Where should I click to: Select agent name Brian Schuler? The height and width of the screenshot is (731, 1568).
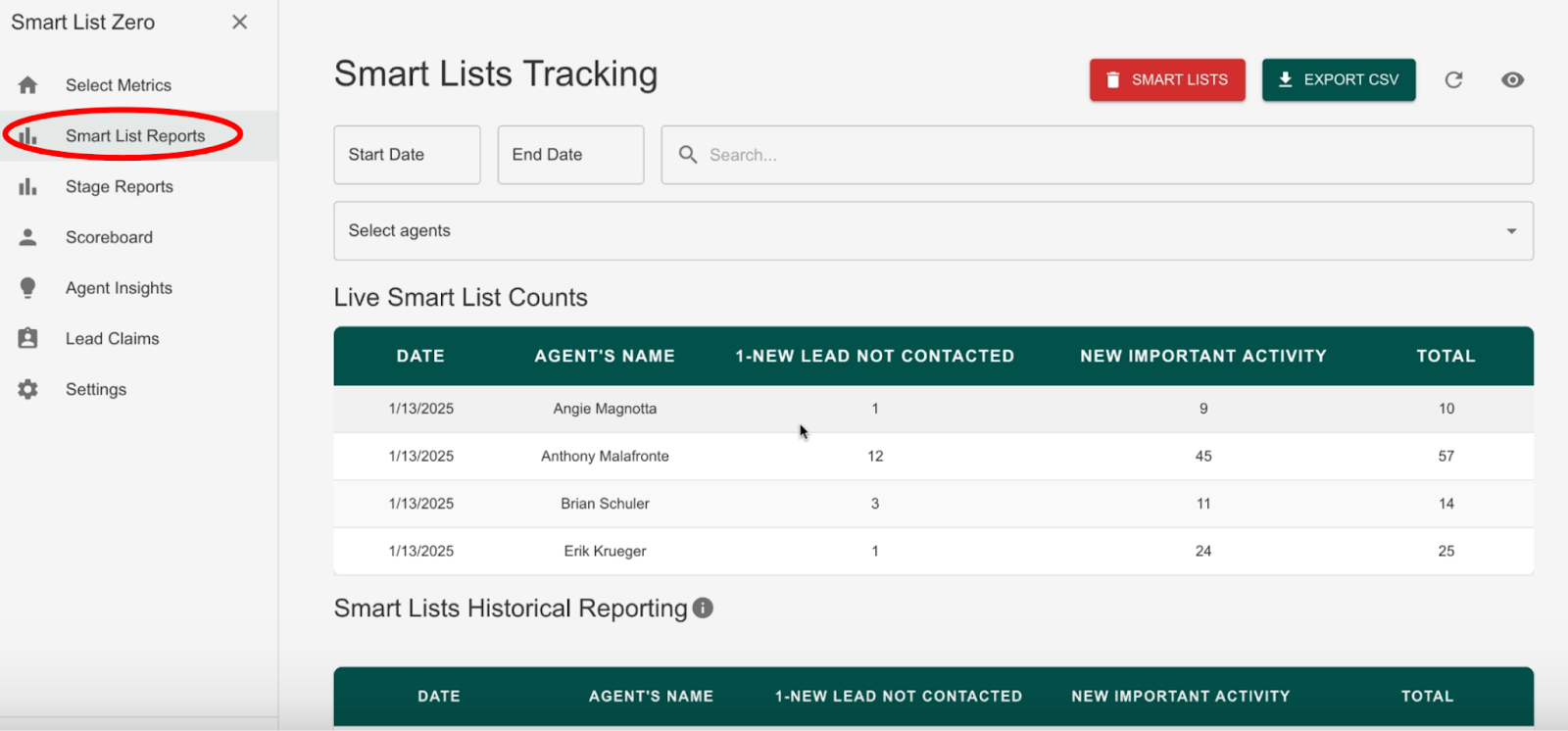pyautogui.click(x=605, y=504)
